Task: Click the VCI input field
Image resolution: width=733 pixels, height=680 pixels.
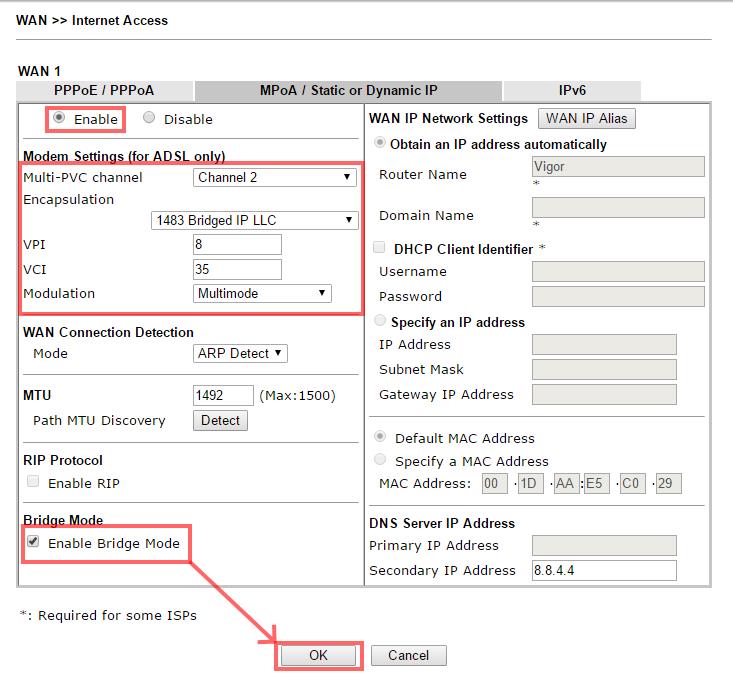Action: 237,269
